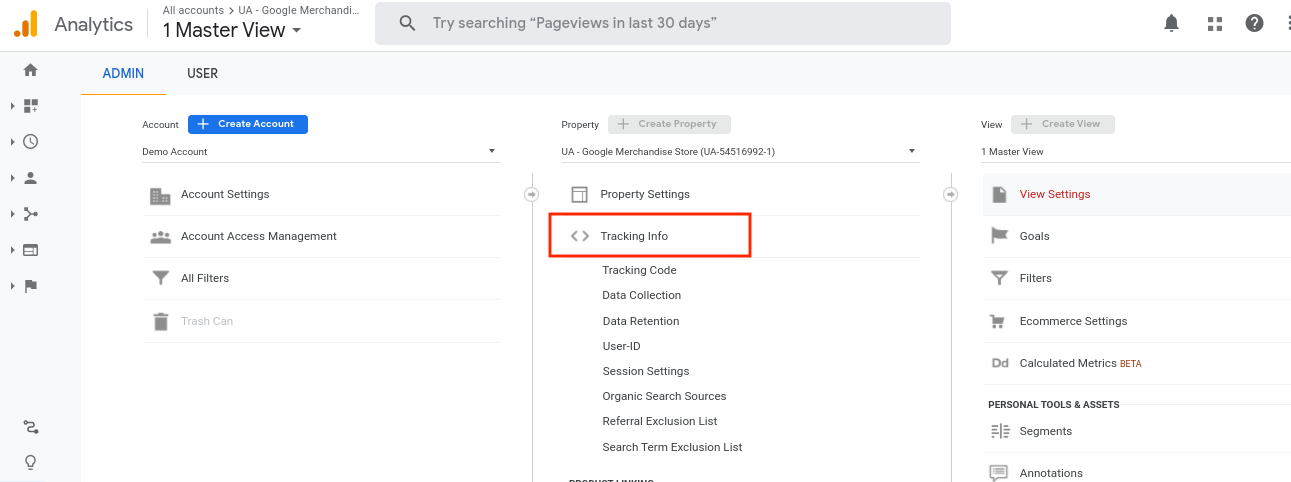
Task: Open Search Term Exclusion List
Action: pyautogui.click(x=672, y=447)
